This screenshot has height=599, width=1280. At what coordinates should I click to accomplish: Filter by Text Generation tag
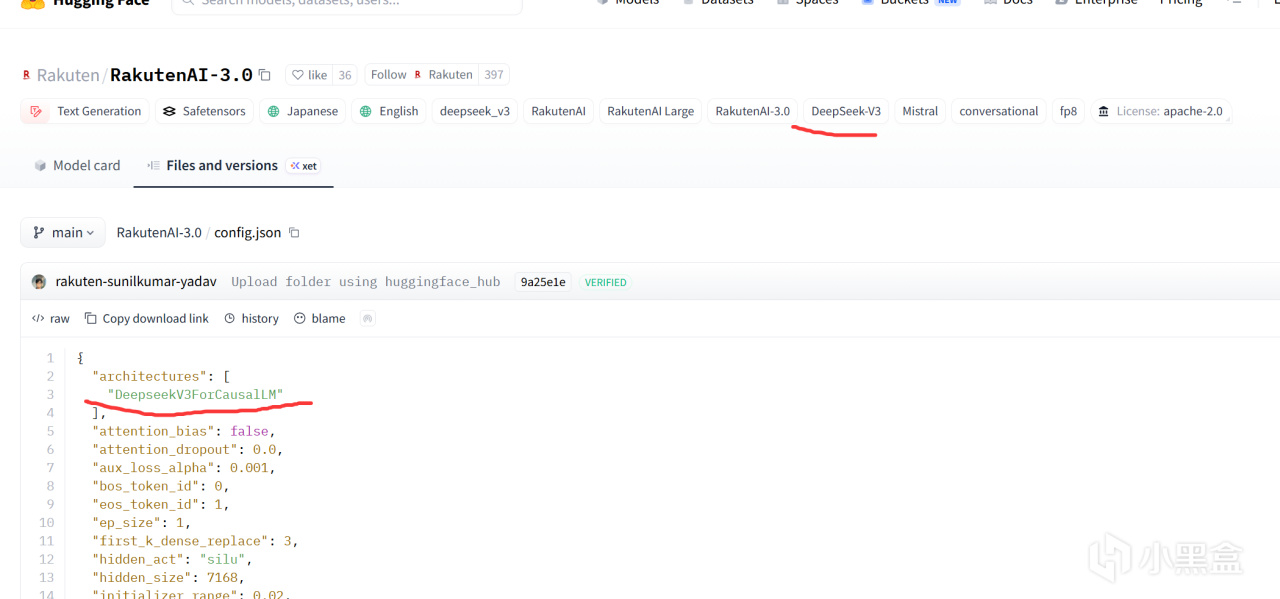point(85,111)
